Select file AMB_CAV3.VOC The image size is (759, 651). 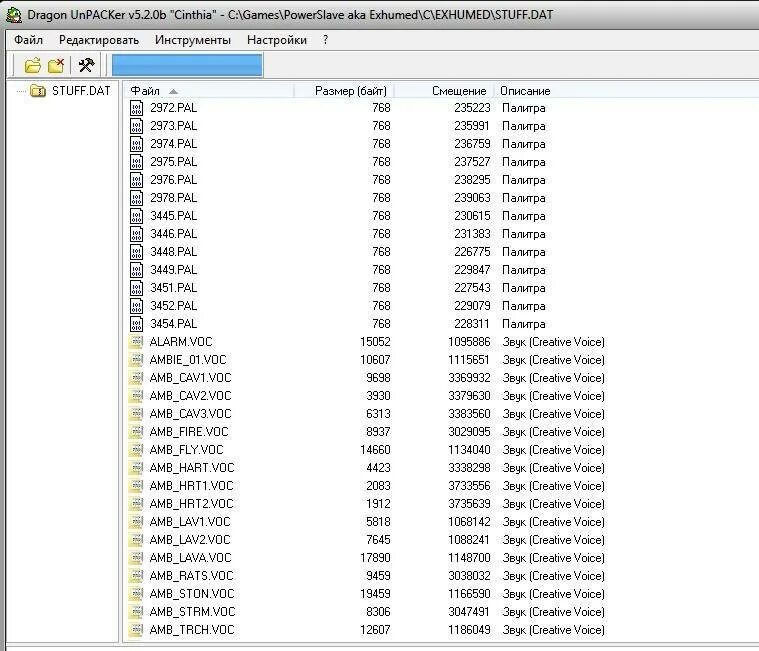190,414
